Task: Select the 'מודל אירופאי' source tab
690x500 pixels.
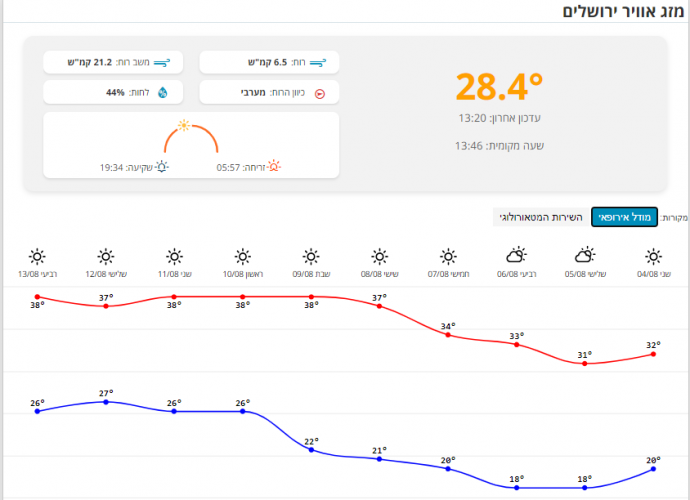Action: [624, 217]
